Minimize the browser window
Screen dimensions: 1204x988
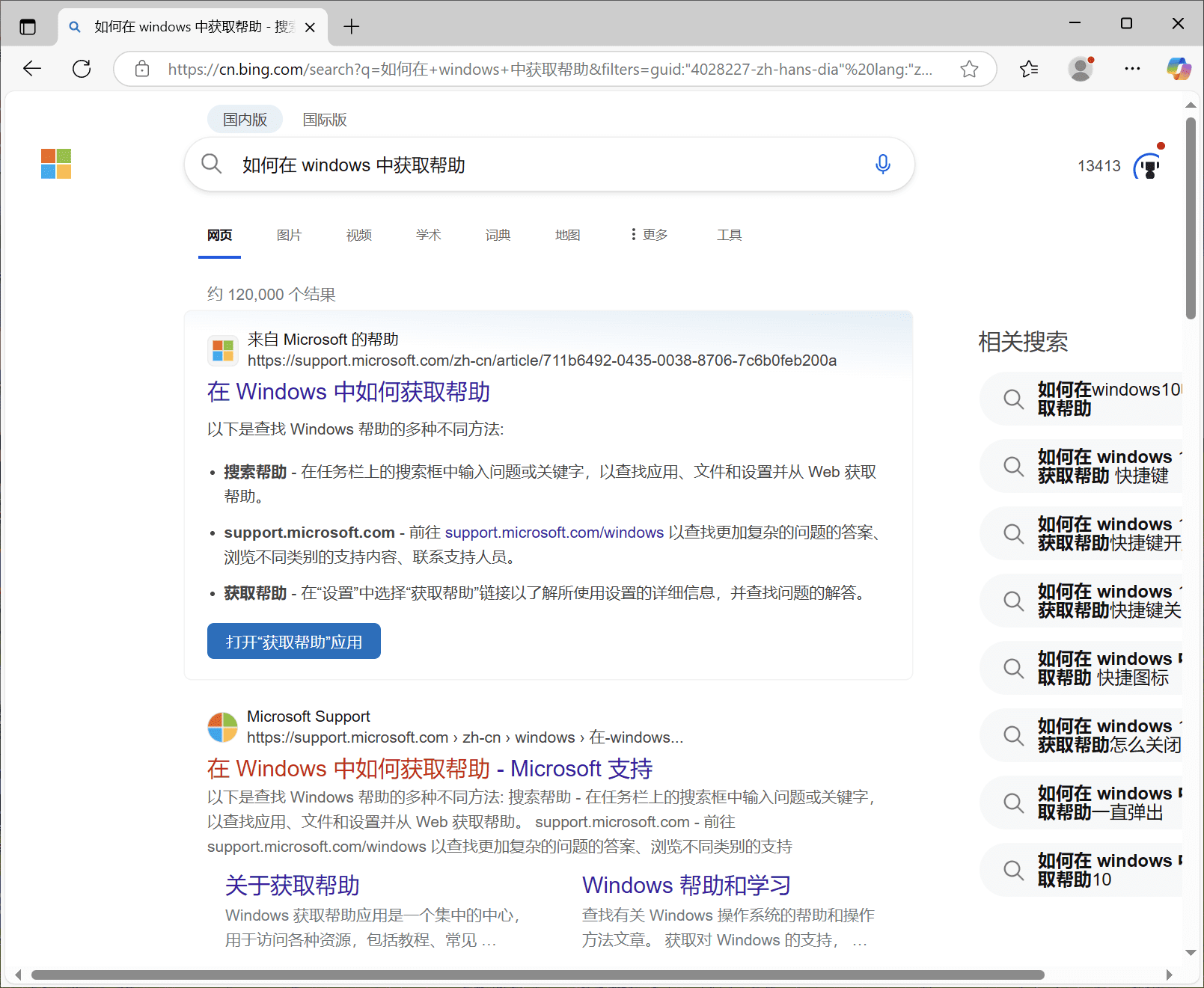click(x=1075, y=23)
